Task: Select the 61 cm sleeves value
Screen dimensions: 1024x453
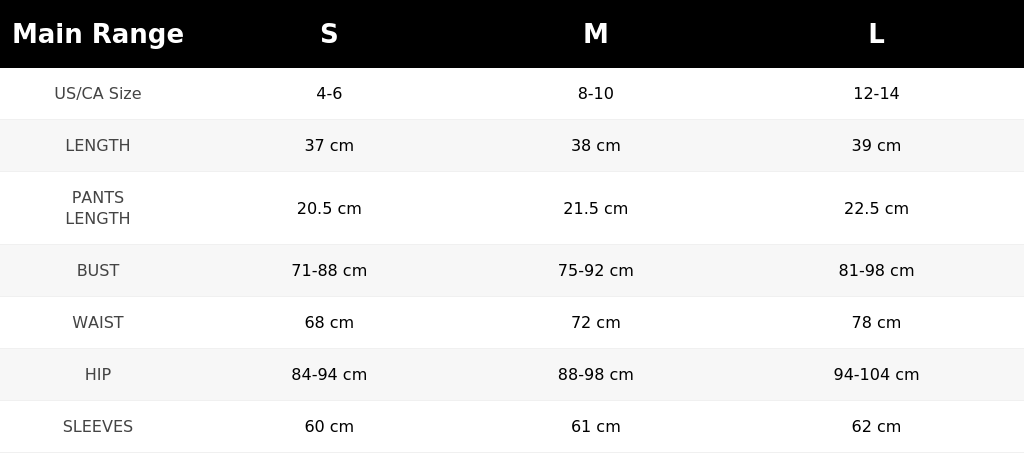Action: pos(596,426)
